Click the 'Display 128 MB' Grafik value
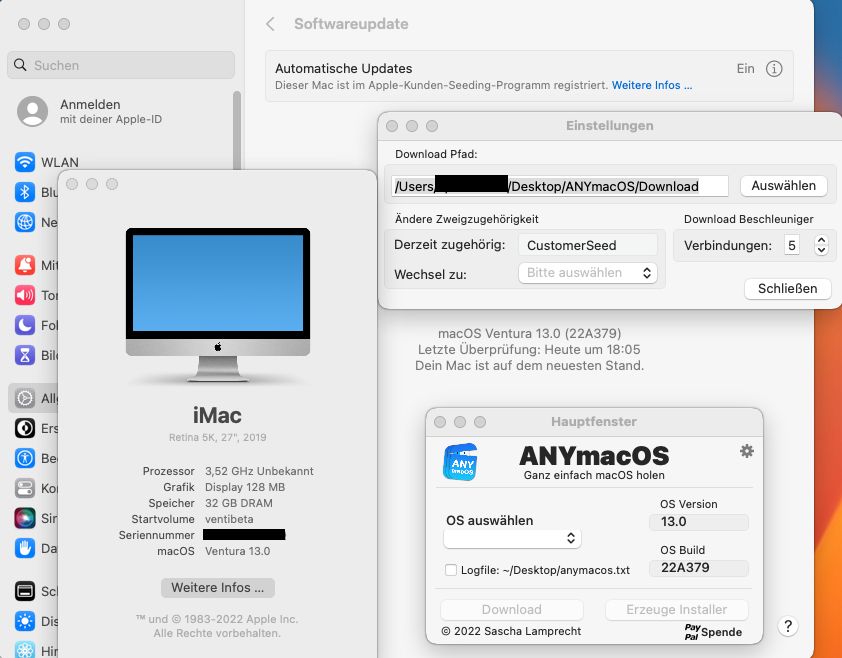Image resolution: width=842 pixels, height=658 pixels. [245, 487]
